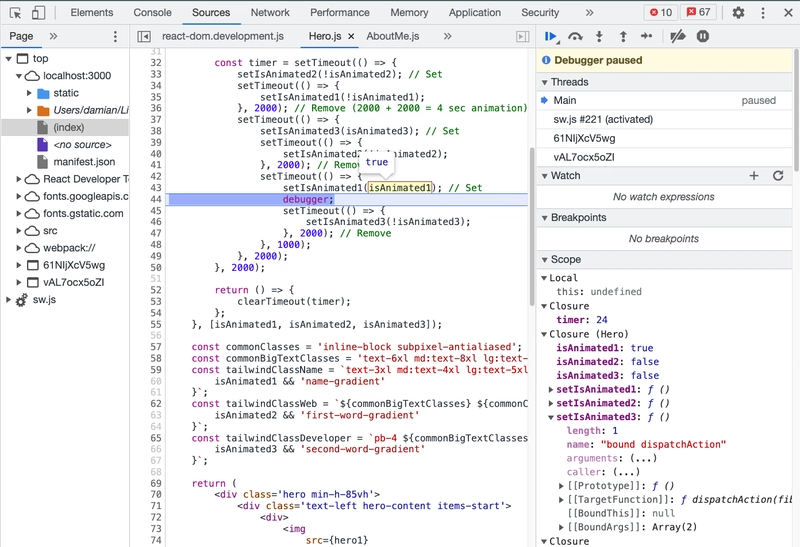Image resolution: width=800 pixels, height=547 pixels.
Task: Expand React Developer Tools node
Action: [19, 179]
